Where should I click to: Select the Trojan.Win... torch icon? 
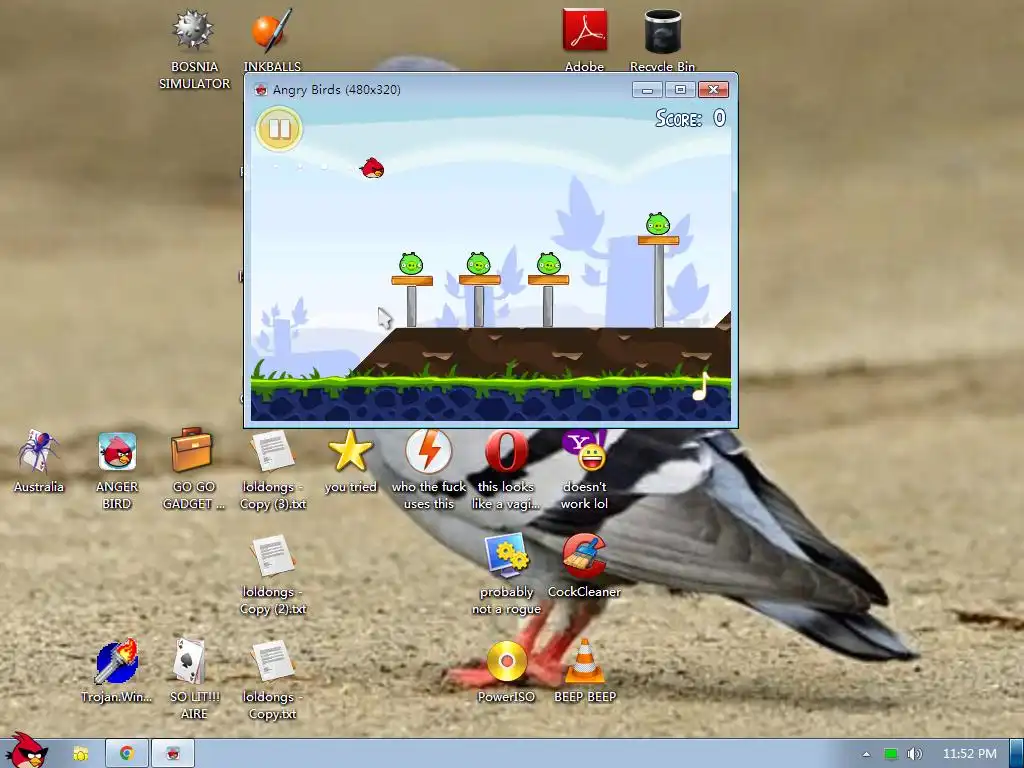[x=117, y=671]
